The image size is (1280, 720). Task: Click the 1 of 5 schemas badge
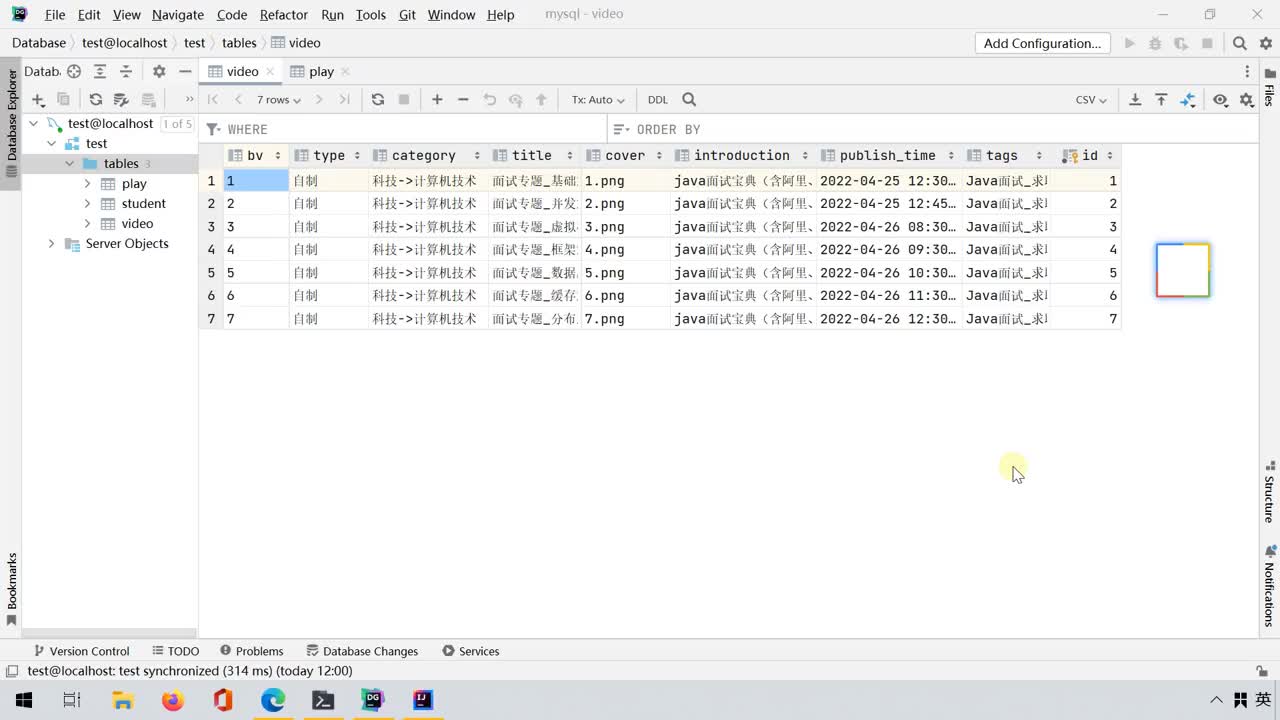pyautogui.click(x=177, y=124)
